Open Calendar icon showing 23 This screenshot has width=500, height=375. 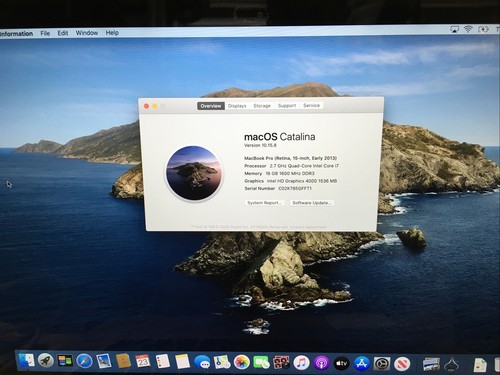pos(143,361)
